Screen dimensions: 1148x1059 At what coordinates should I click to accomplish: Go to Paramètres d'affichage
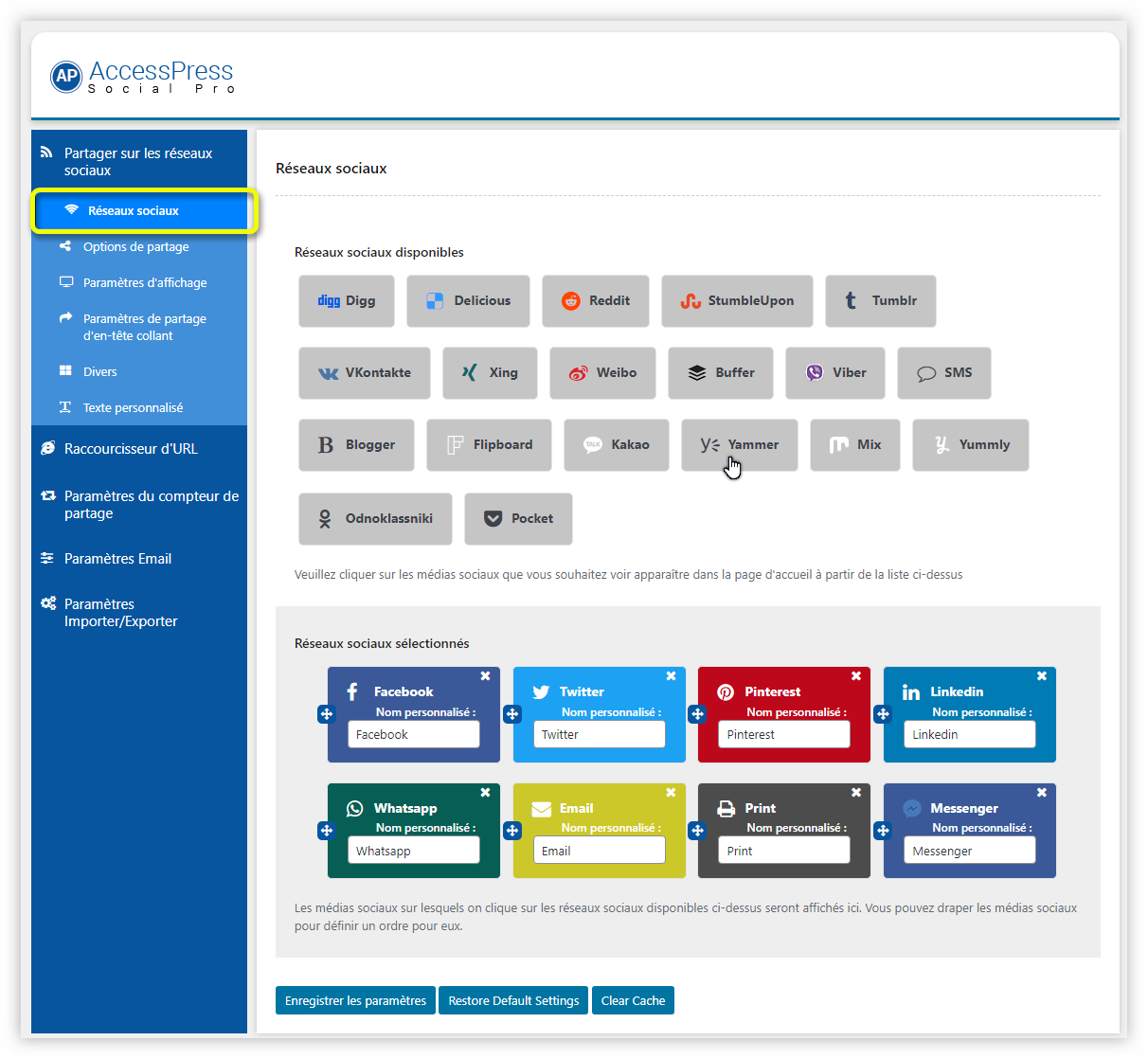pos(139,283)
